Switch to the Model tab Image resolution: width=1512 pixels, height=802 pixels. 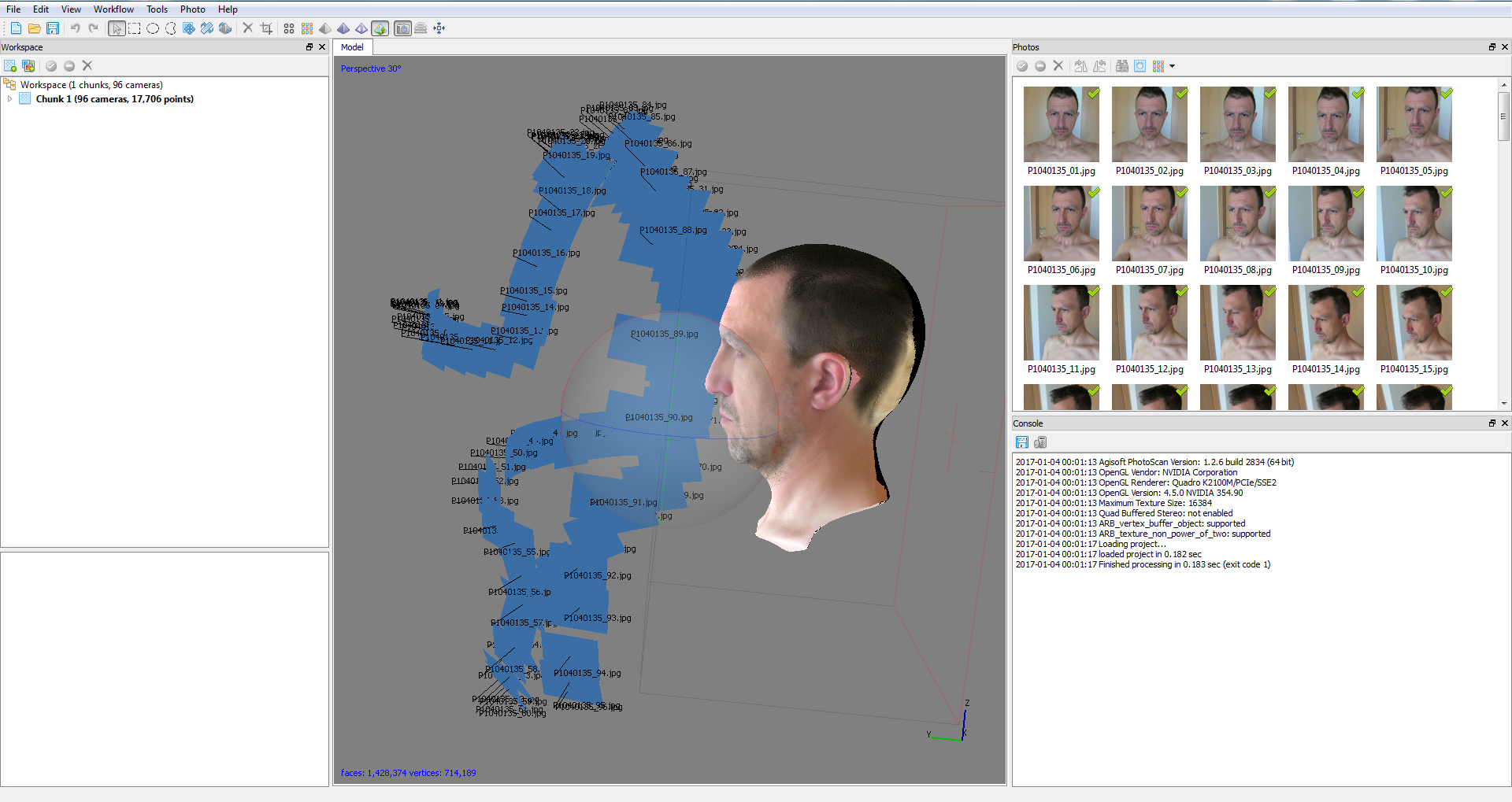click(x=352, y=47)
